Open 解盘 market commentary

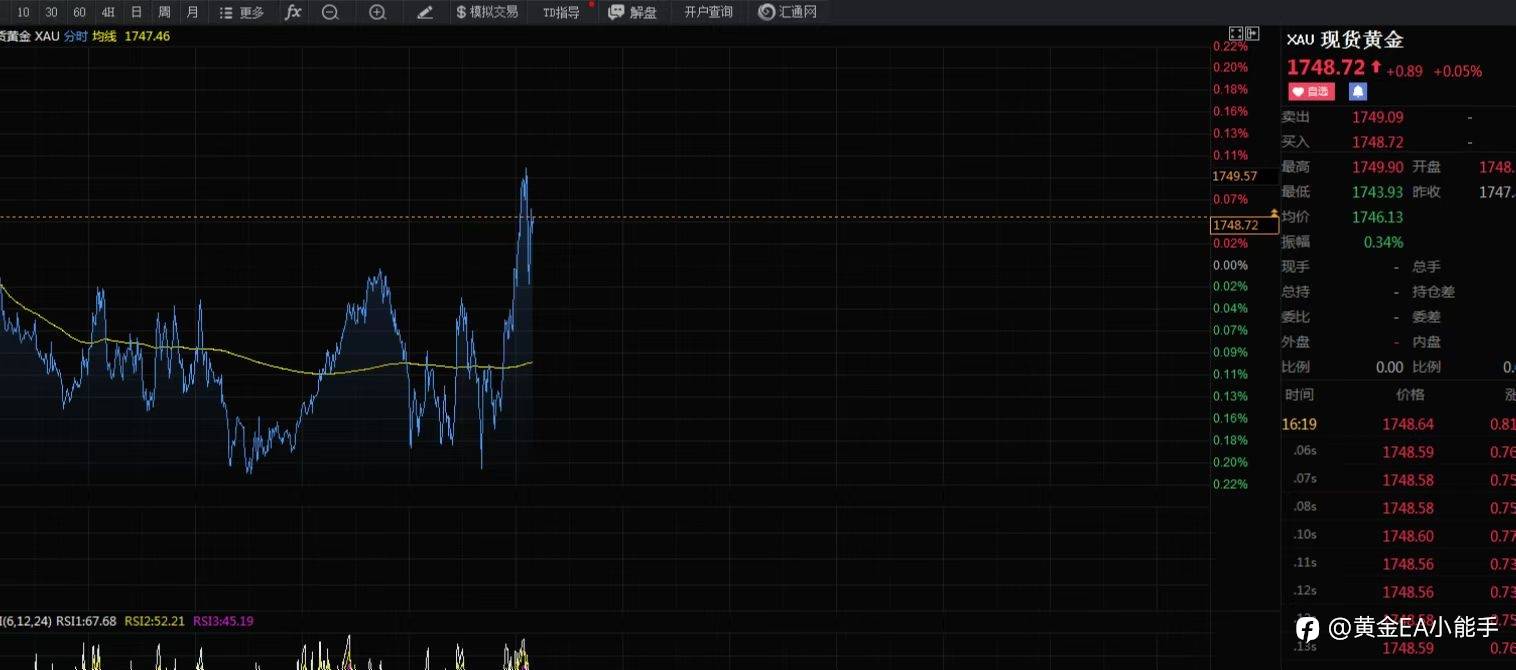(x=633, y=12)
